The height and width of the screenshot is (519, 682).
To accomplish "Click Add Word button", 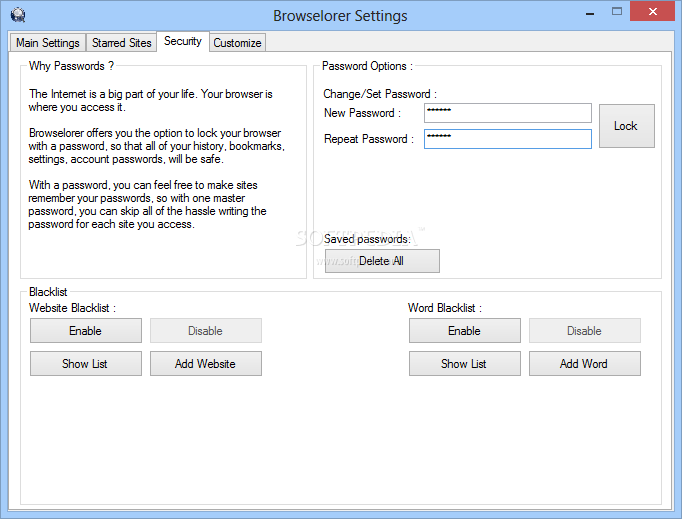I will tap(585, 364).
